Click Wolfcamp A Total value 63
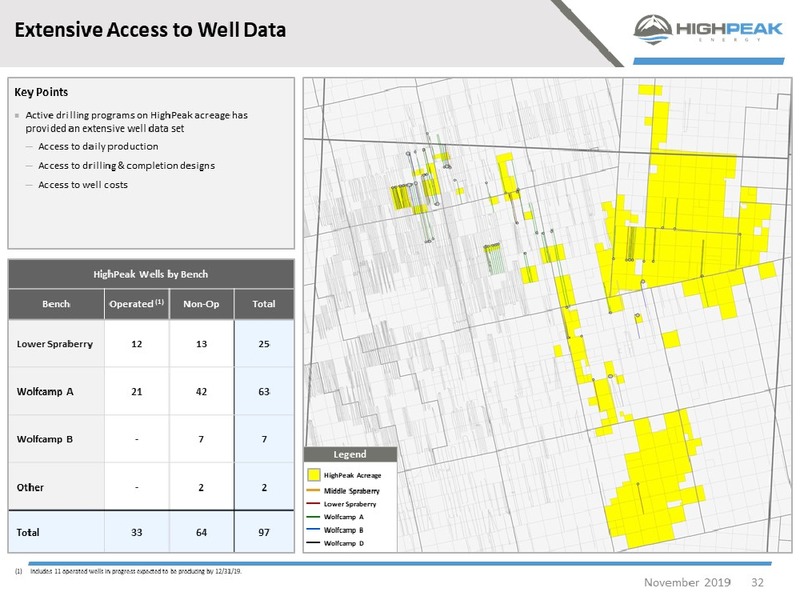The height and width of the screenshot is (600, 800). (x=264, y=392)
